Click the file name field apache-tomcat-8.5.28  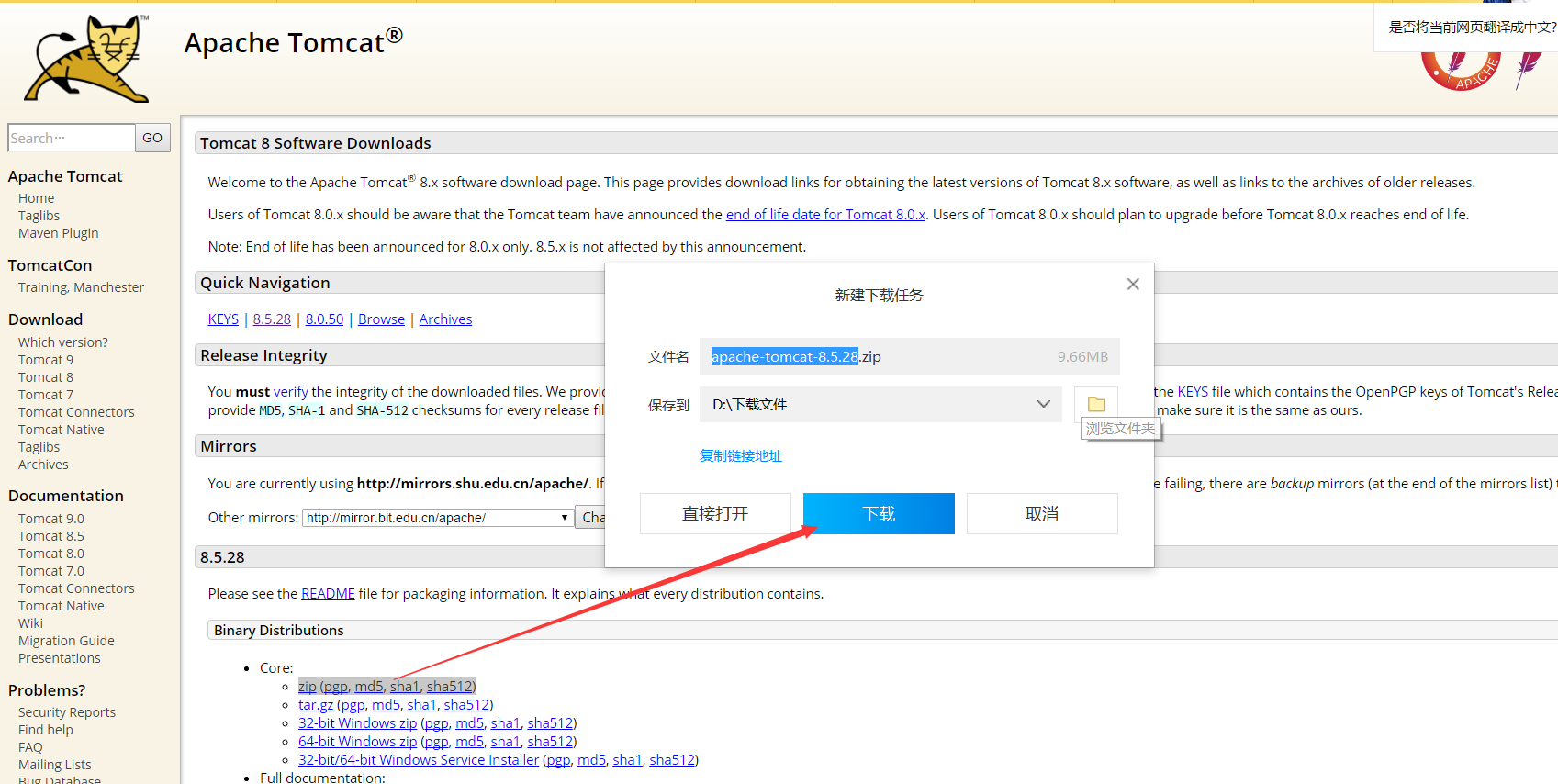tap(909, 356)
